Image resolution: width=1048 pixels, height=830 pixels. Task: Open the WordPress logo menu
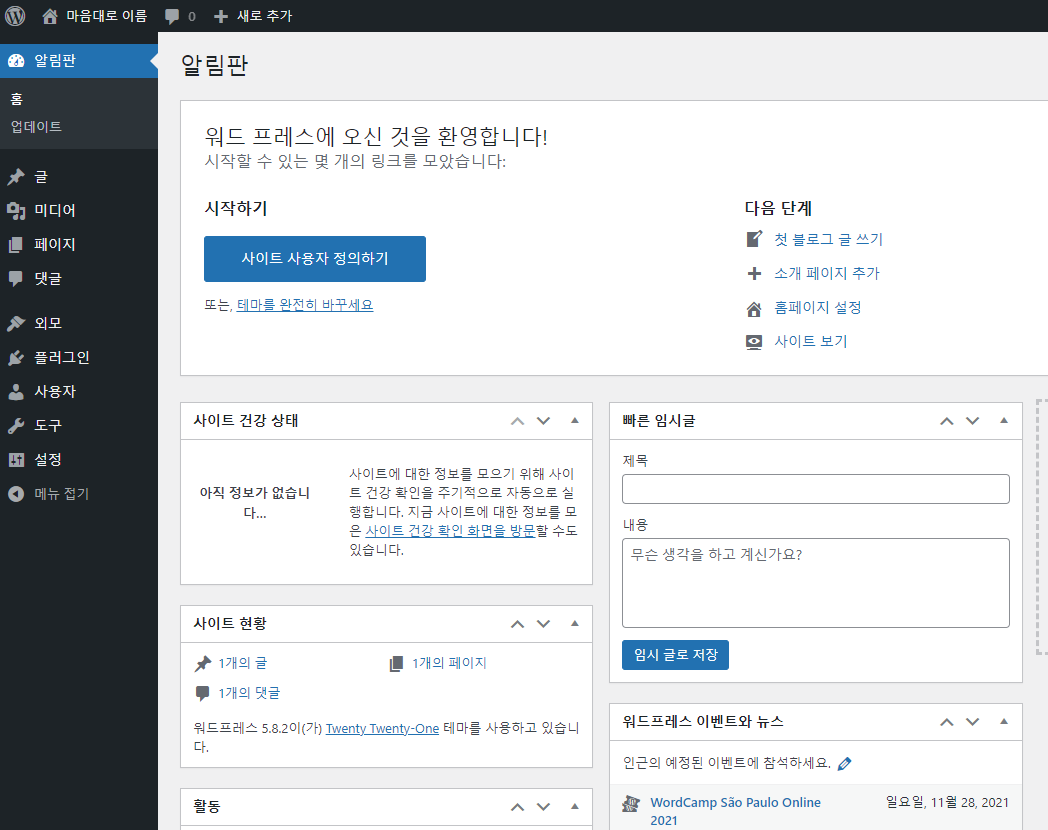coord(15,15)
